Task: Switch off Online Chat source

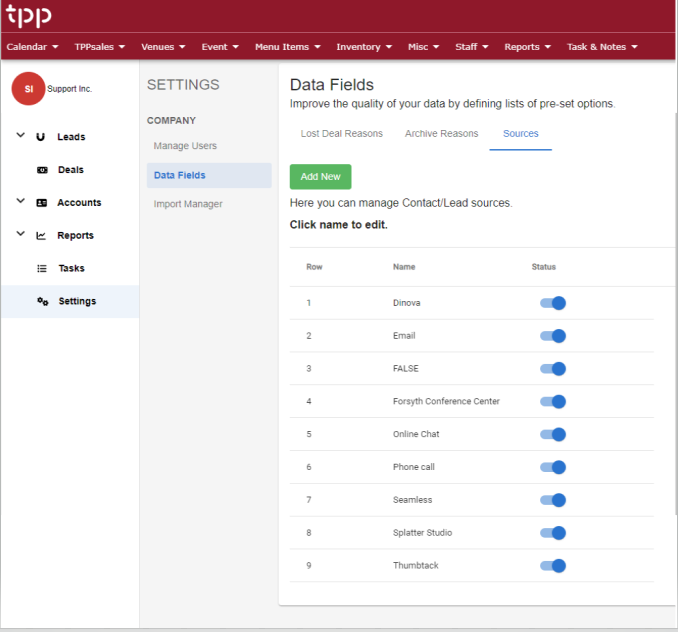Action: pyautogui.click(x=553, y=434)
